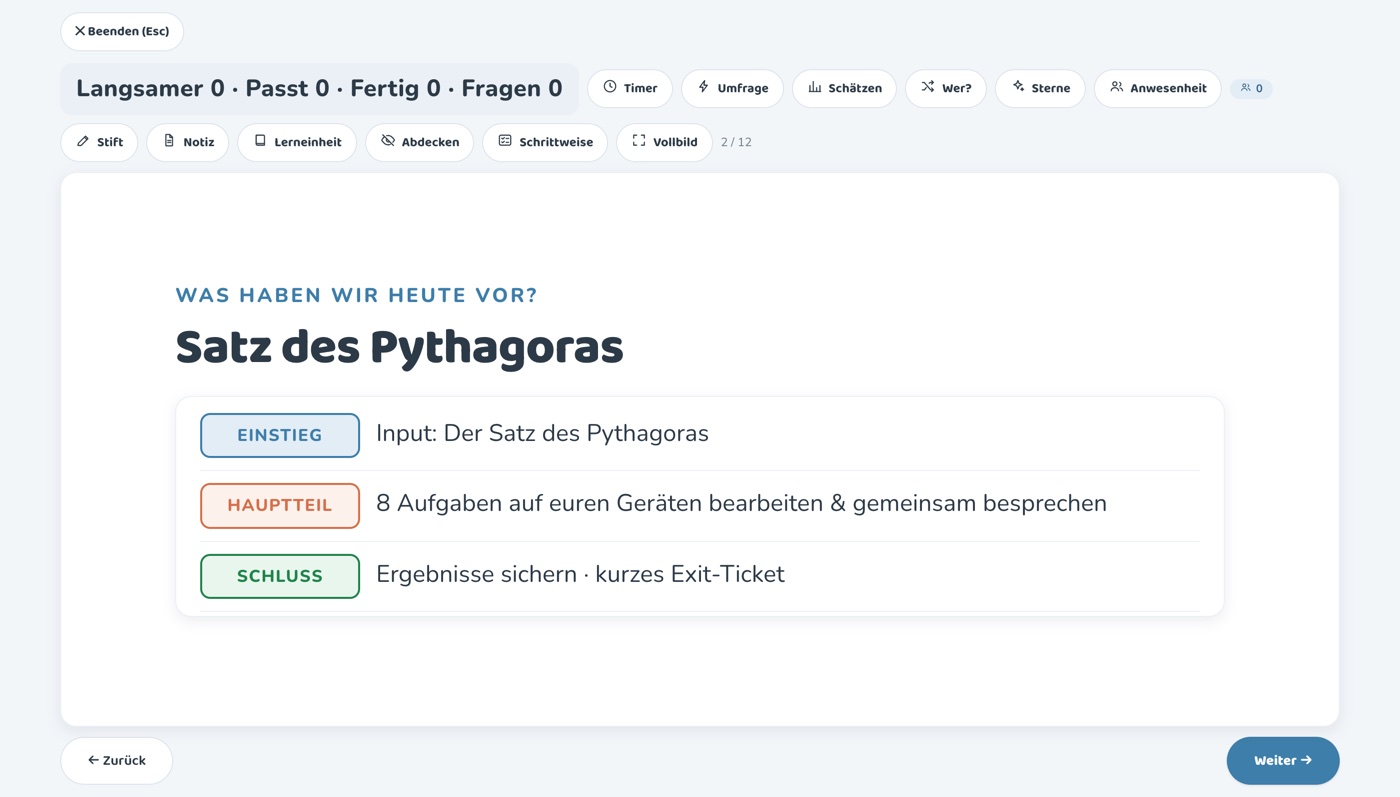Open the Schätzen estimation tool
Image resolution: width=1400 pixels, height=797 pixels.
point(845,88)
